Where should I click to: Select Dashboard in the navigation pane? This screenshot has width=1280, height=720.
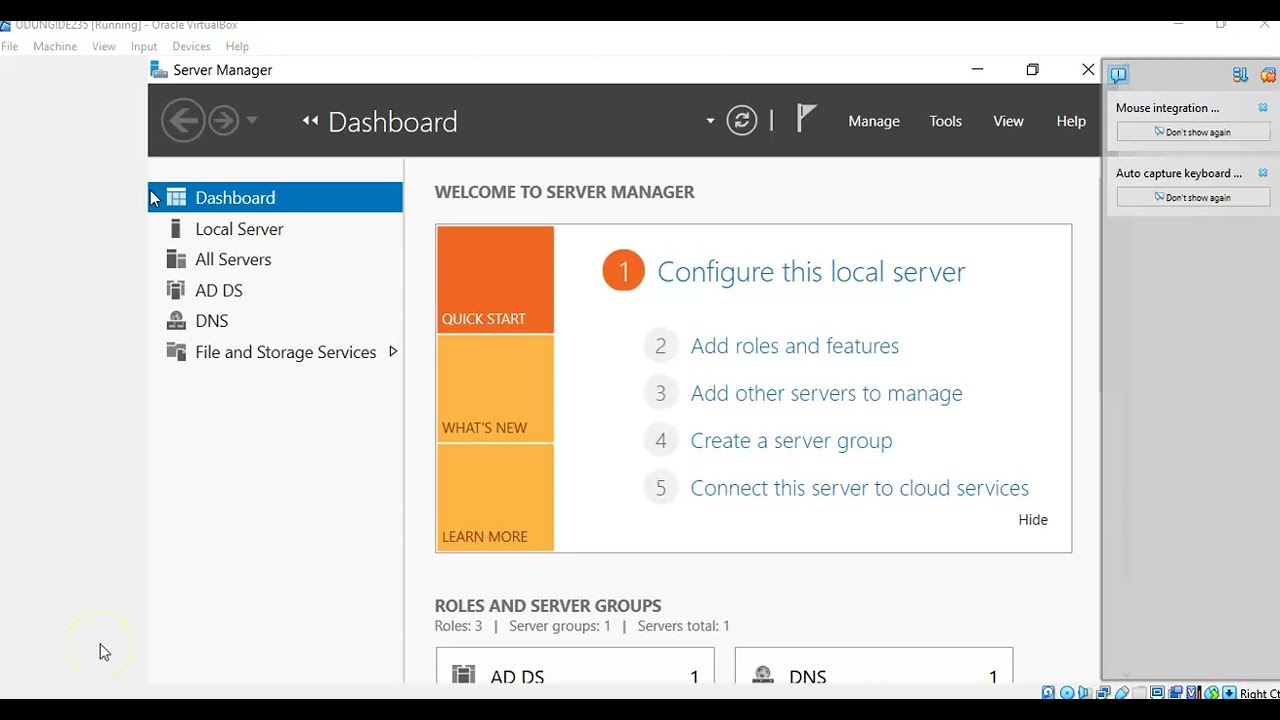276,197
